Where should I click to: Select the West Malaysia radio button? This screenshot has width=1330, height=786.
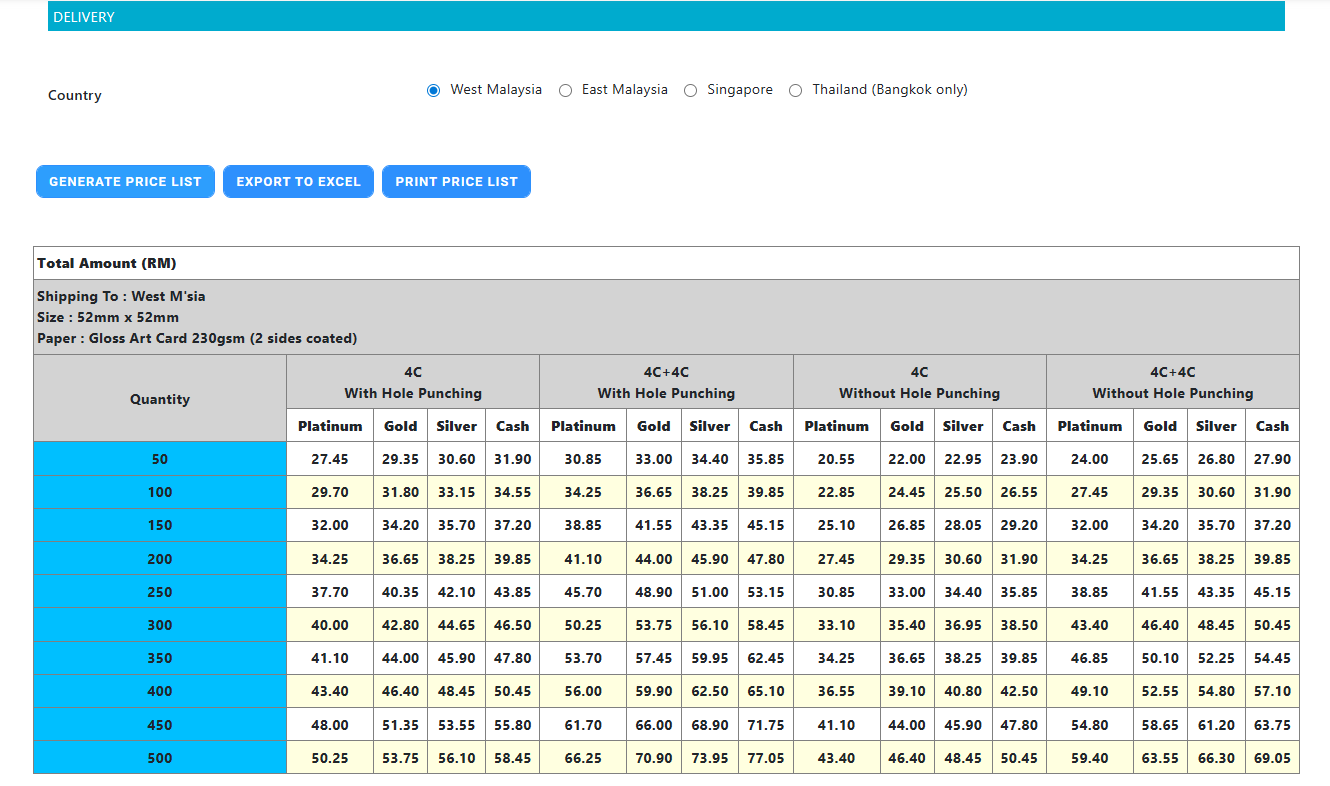point(433,90)
